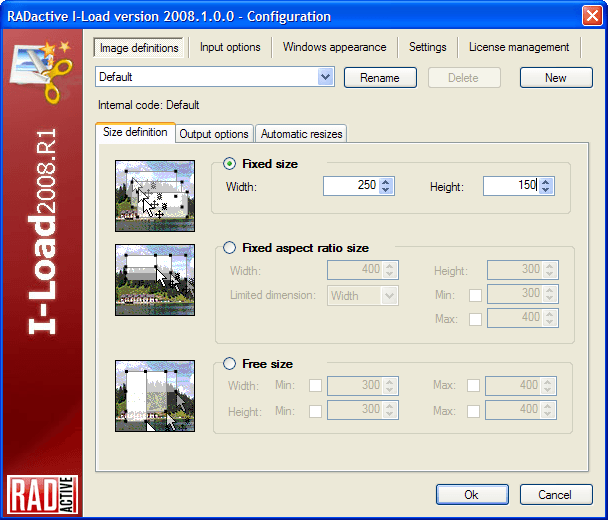Image resolution: width=608 pixels, height=520 pixels.
Task: Click the Fixed size preview thumbnail
Action: pyautogui.click(x=155, y=196)
